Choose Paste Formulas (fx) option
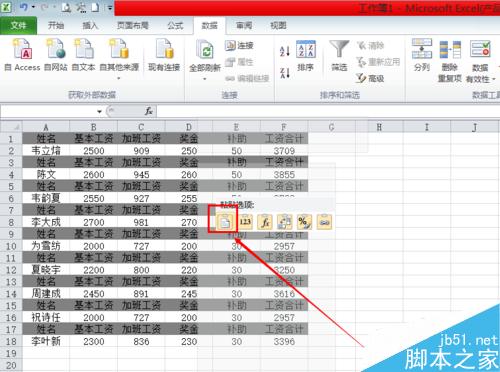Viewport: 500px width, 372px height. coord(265,222)
